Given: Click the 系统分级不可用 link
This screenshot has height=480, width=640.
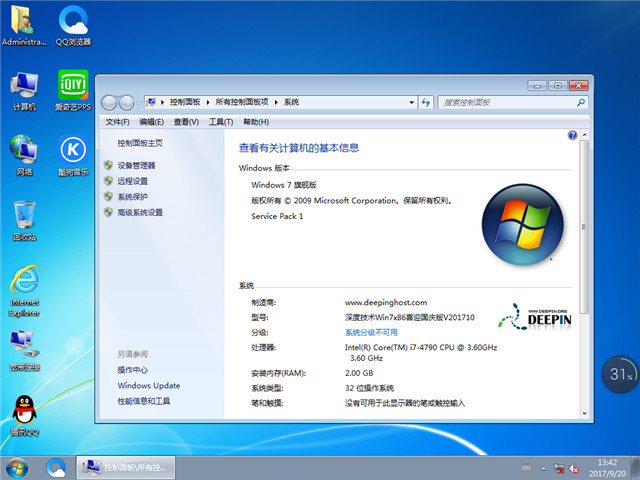Looking at the screenshot, I should click(371, 332).
